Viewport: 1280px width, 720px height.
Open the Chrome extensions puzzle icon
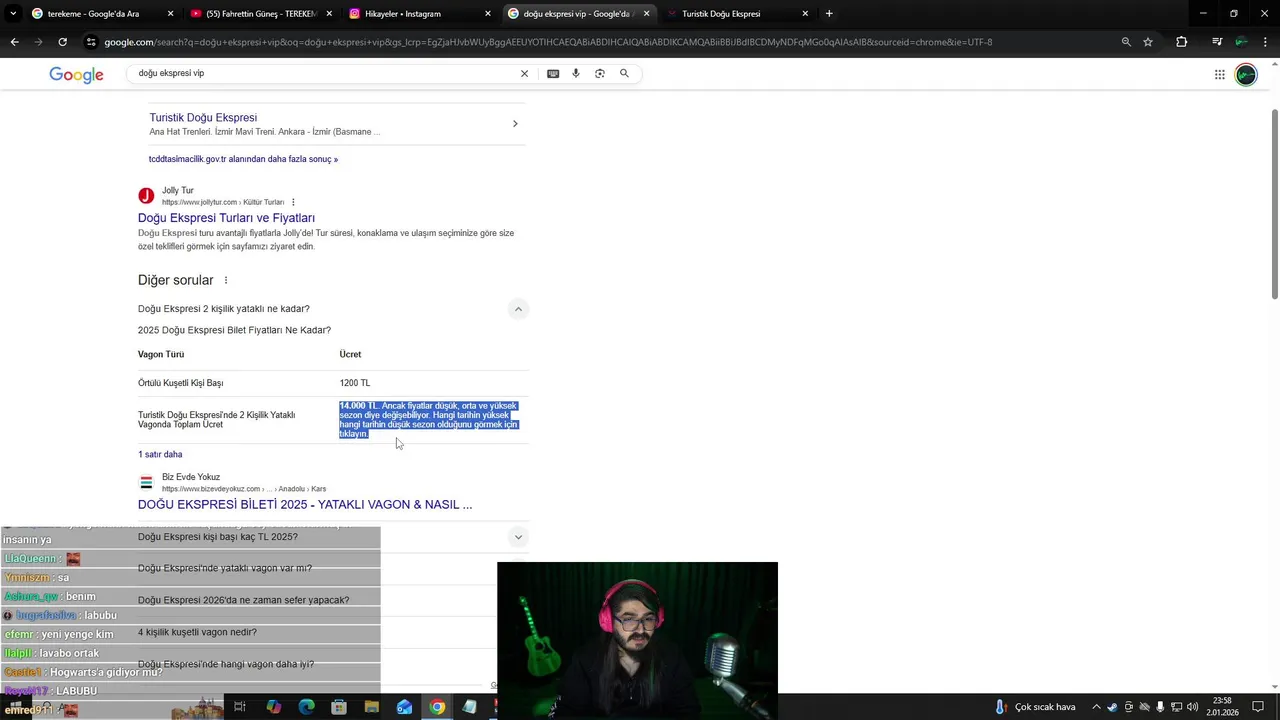(1182, 42)
